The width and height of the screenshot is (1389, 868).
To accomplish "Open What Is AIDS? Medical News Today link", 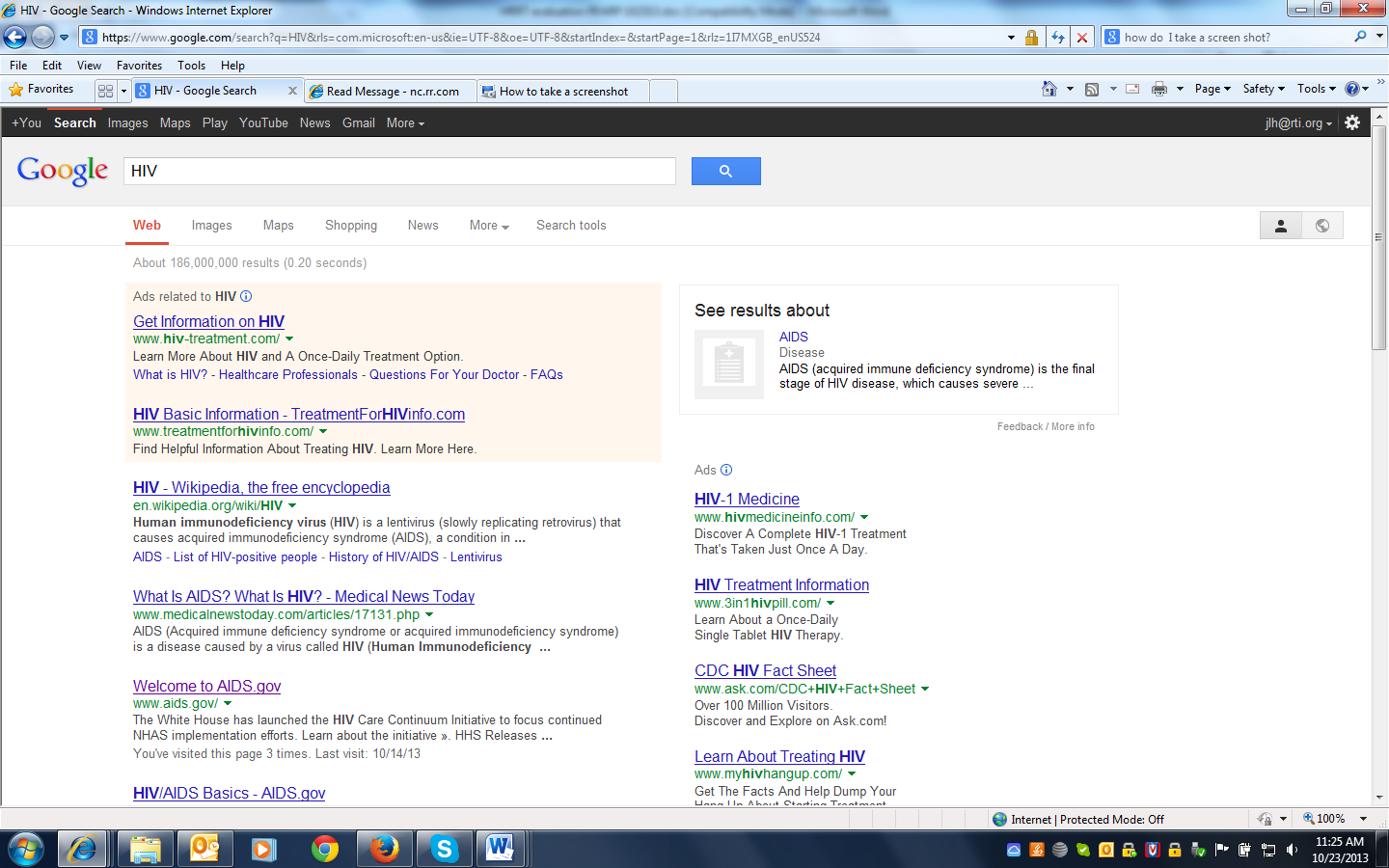I will pyautogui.click(x=304, y=597).
